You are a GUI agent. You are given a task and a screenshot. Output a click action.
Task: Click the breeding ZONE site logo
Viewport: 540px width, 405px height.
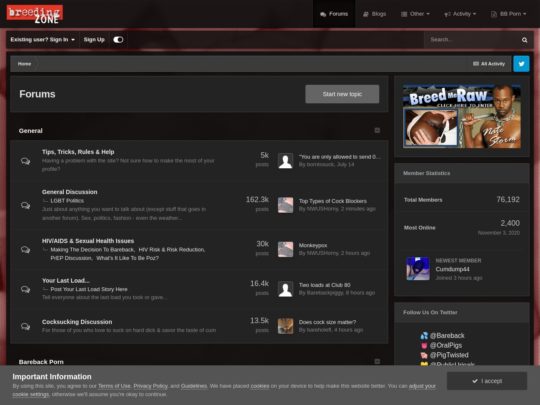[35, 14]
